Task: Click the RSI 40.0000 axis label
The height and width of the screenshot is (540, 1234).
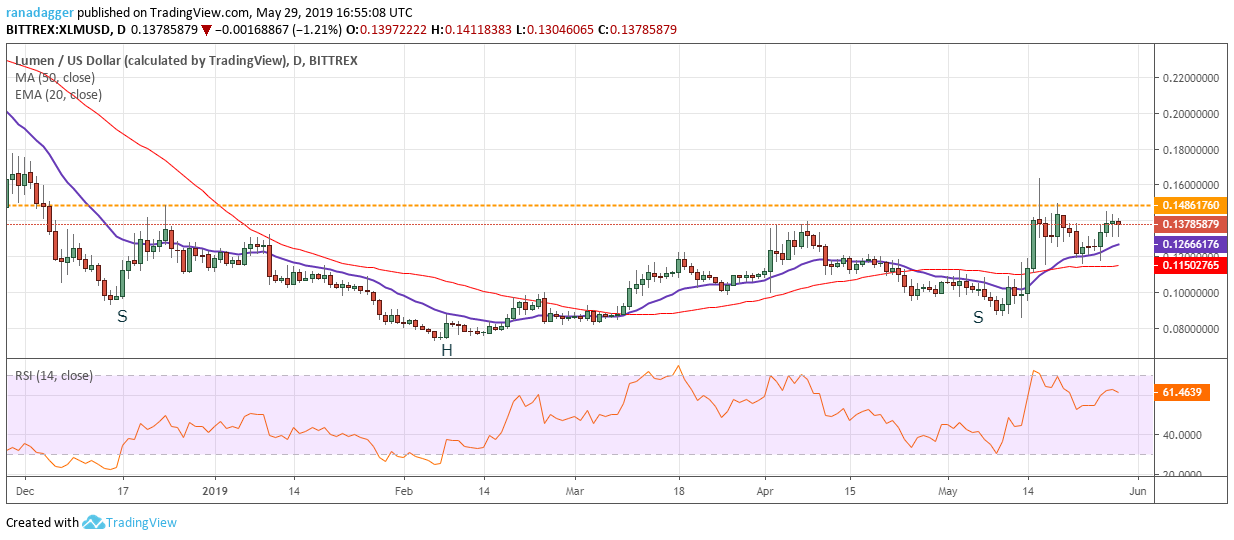Action: click(x=1182, y=436)
